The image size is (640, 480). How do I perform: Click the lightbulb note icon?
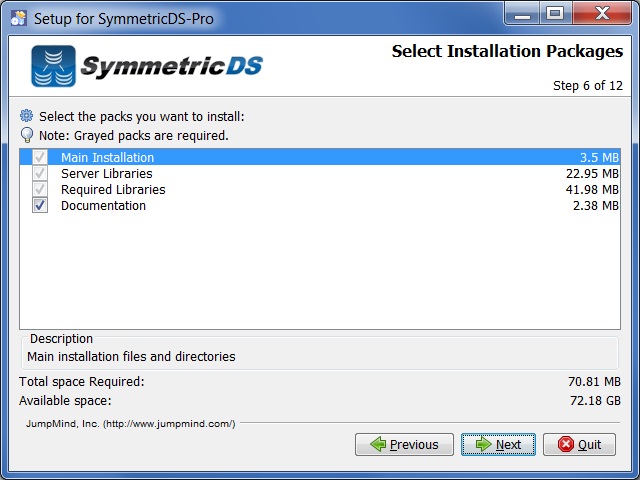(x=27, y=135)
